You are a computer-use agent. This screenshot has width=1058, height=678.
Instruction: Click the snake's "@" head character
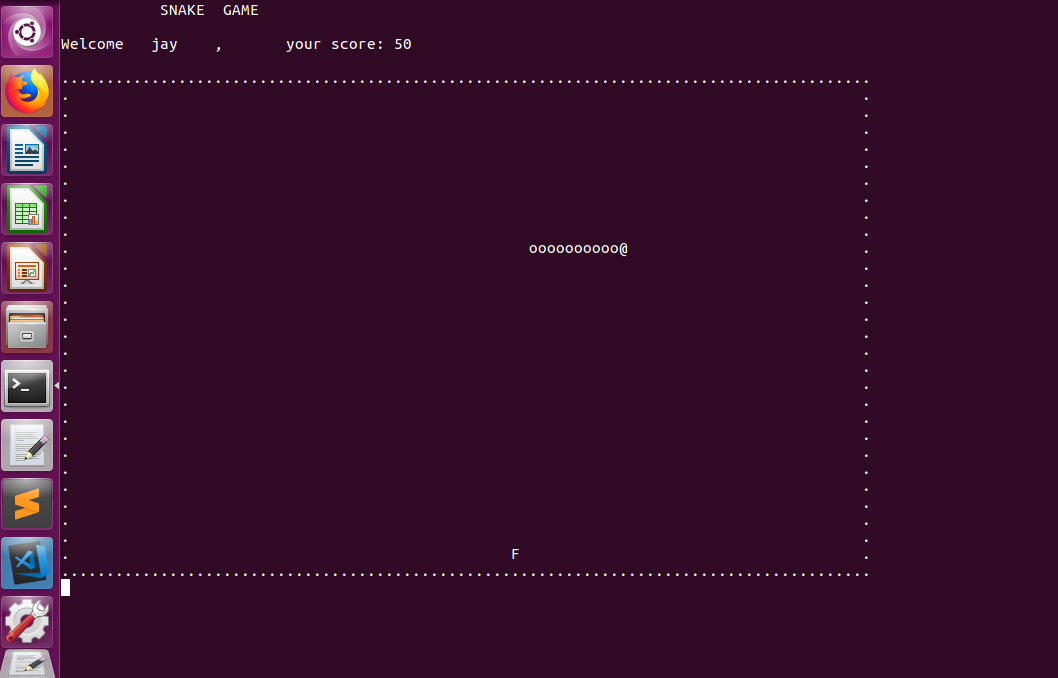[623, 249]
